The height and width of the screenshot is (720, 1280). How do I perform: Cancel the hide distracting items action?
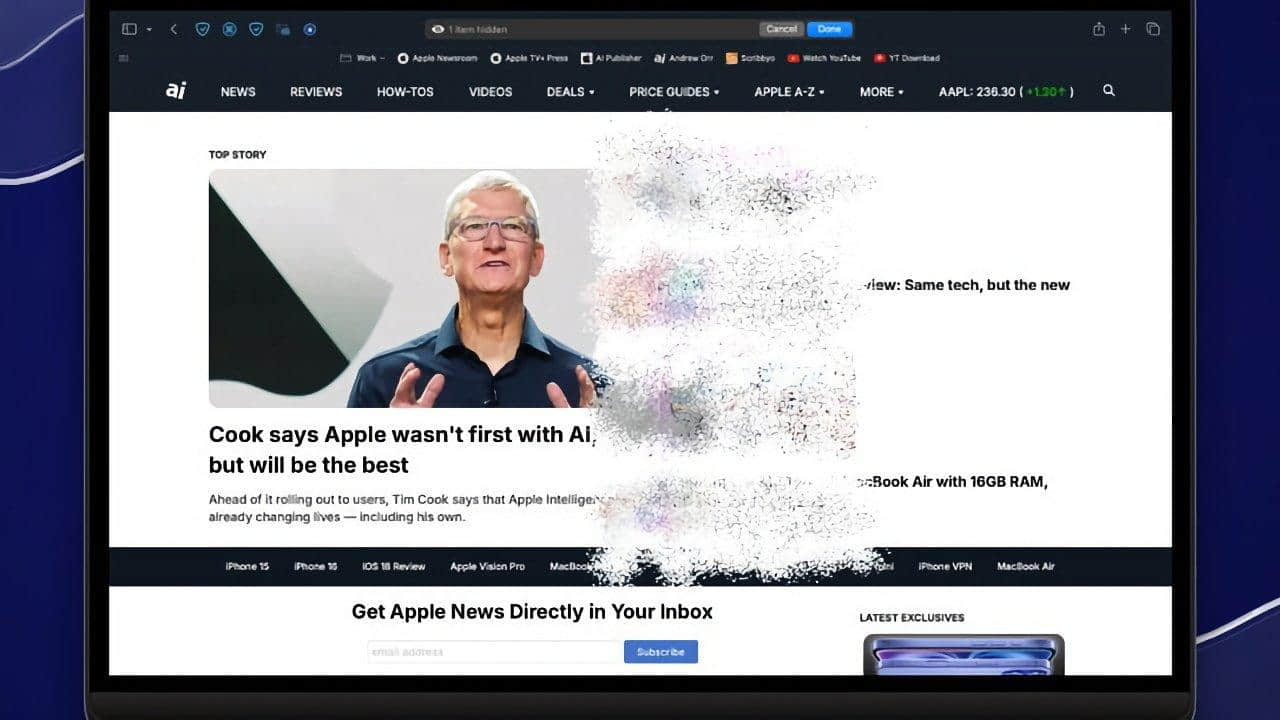[781, 29]
